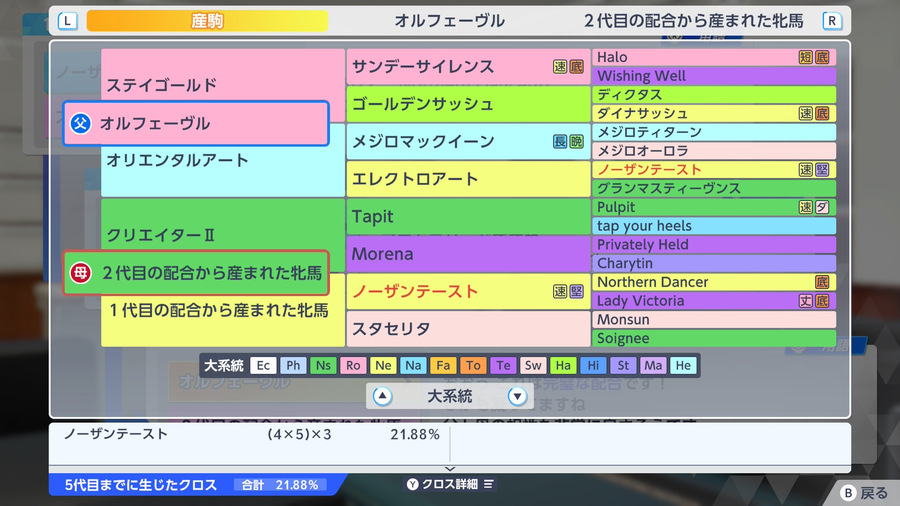Click the Te bloodline swatch
900x506 pixels.
[x=503, y=365]
